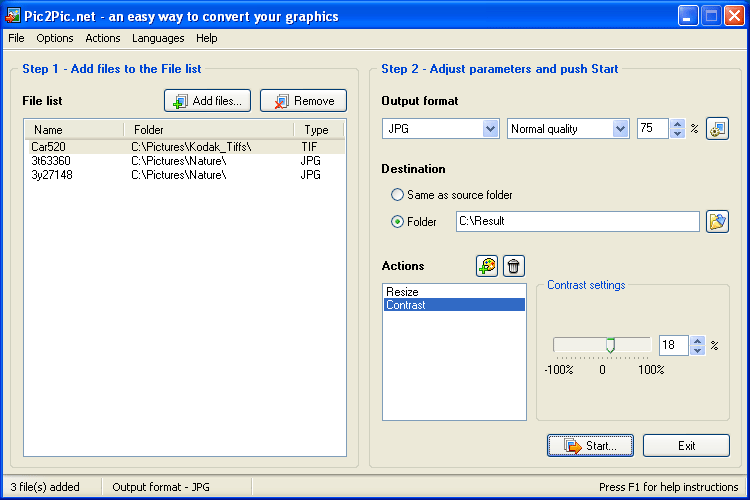Click the output format settings icon
Image resolution: width=750 pixels, height=500 pixels.
tap(717, 129)
